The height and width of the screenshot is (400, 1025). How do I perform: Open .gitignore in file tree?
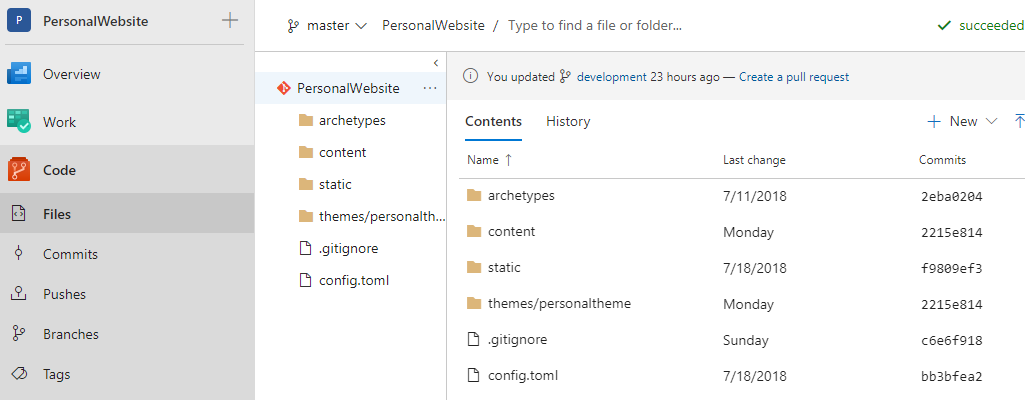coord(350,248)
